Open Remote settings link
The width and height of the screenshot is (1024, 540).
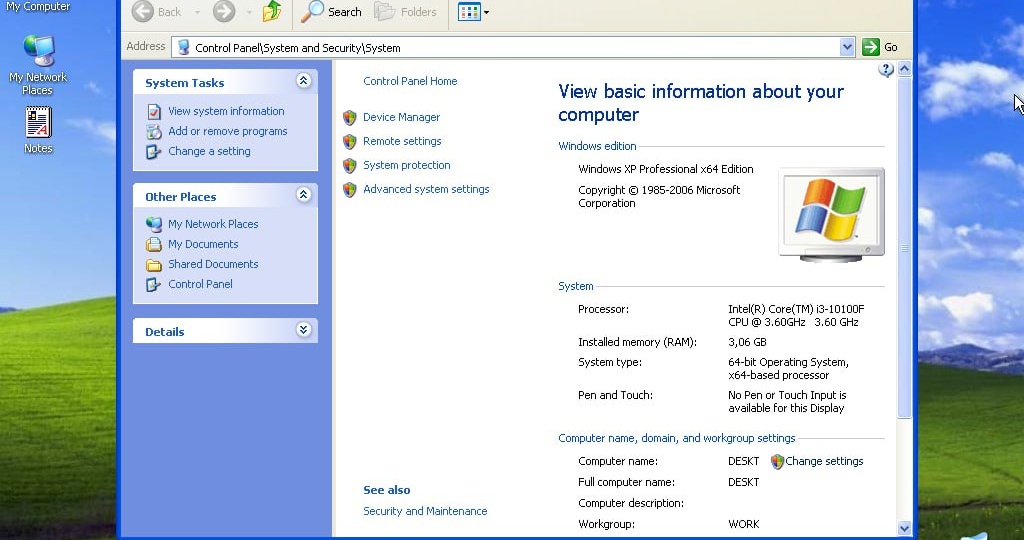pos(402,141)
